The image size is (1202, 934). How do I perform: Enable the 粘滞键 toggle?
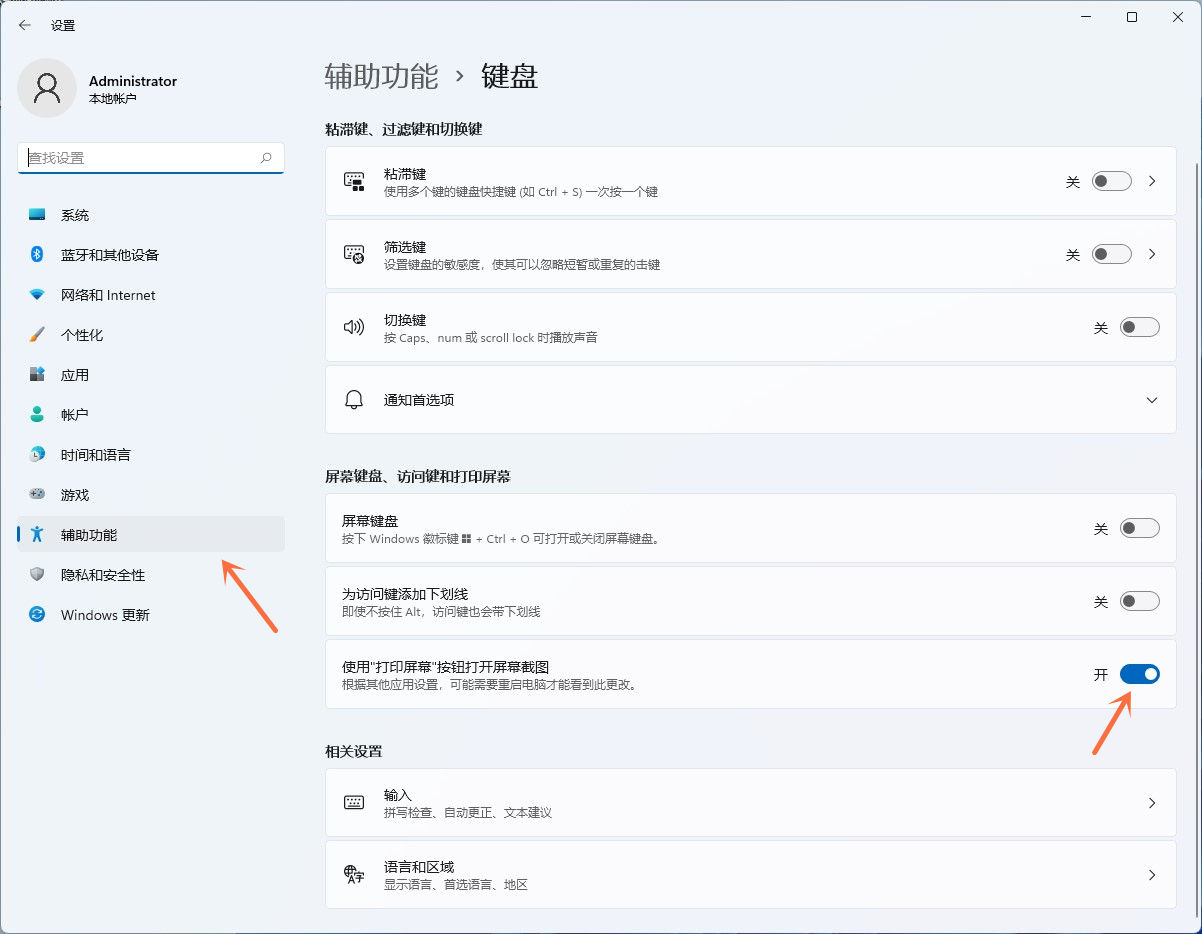coord(1111,180)
